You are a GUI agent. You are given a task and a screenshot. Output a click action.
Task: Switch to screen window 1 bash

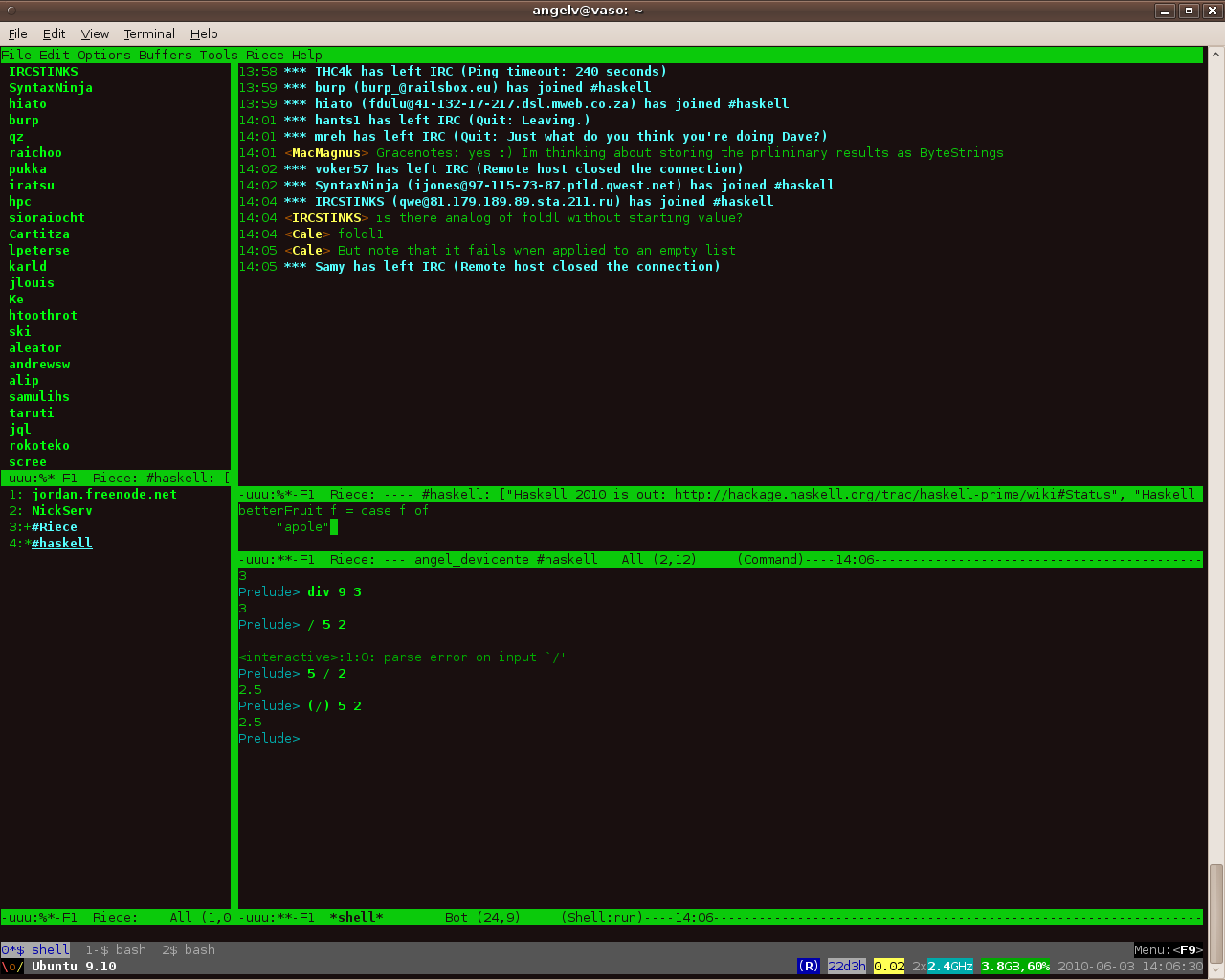116,950
